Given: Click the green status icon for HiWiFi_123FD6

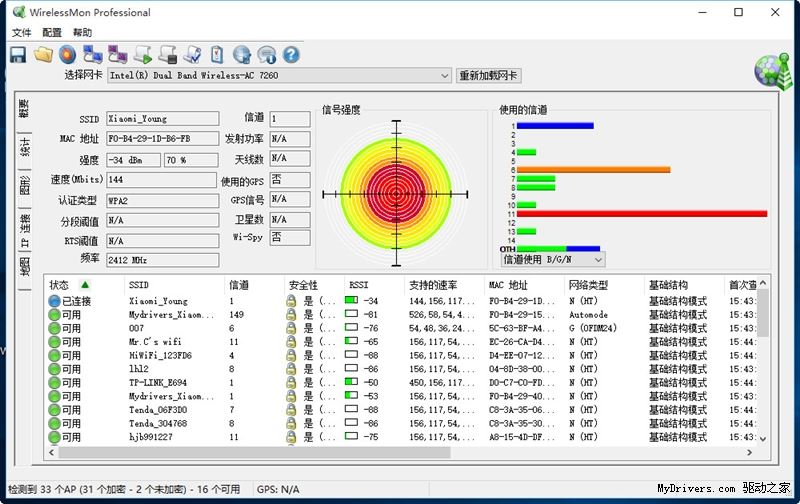Looking at the screenshot, I should 55,356.
